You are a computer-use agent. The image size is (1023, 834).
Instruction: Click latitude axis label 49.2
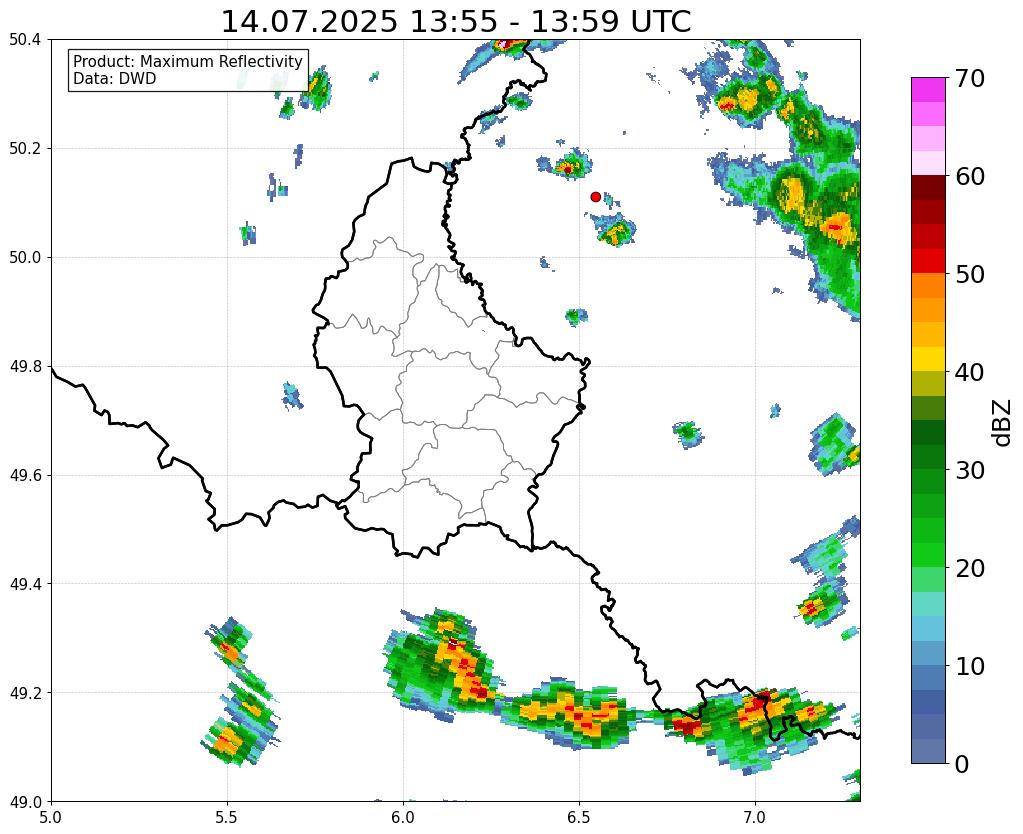25,693
